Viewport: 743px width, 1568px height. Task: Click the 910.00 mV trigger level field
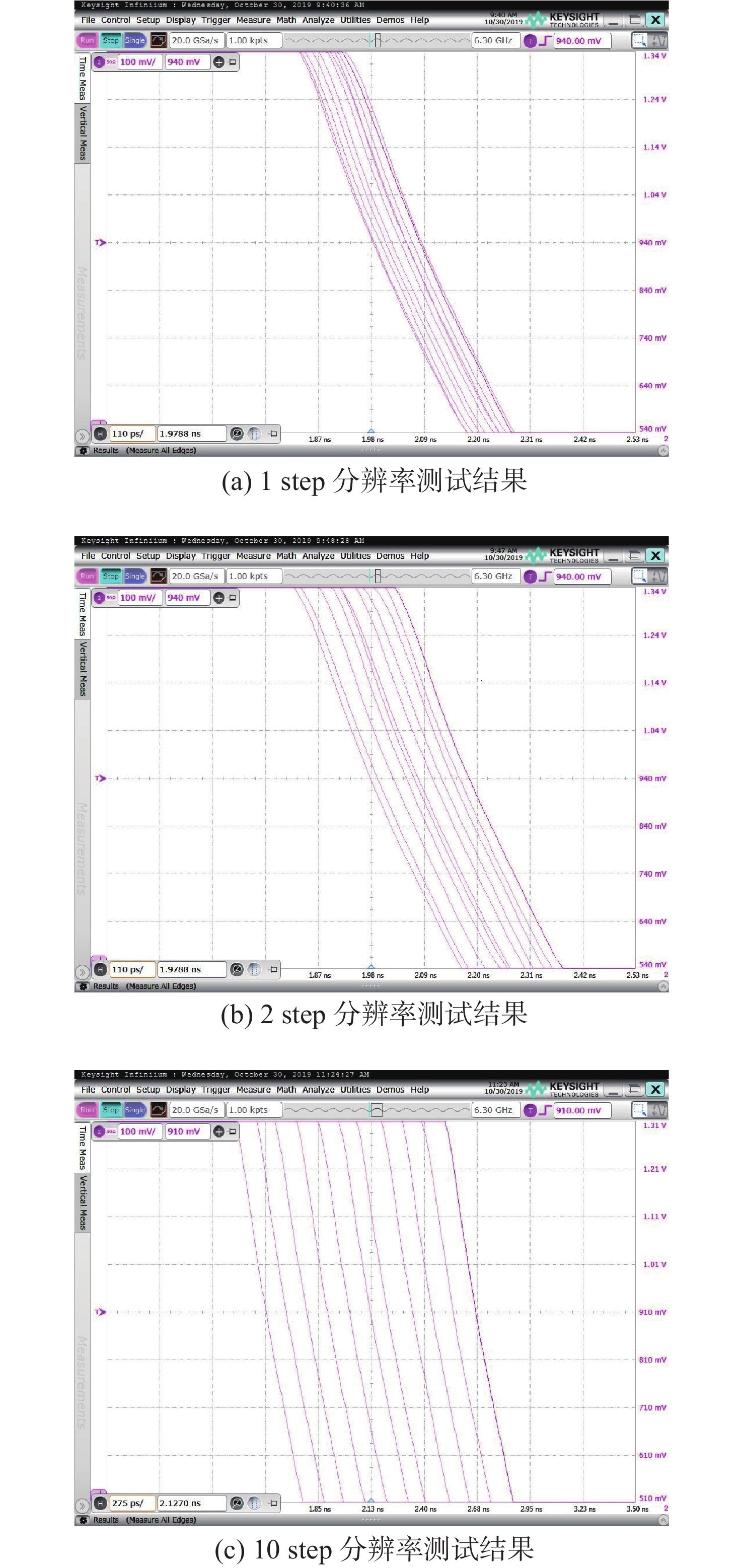pos(582,1110)
